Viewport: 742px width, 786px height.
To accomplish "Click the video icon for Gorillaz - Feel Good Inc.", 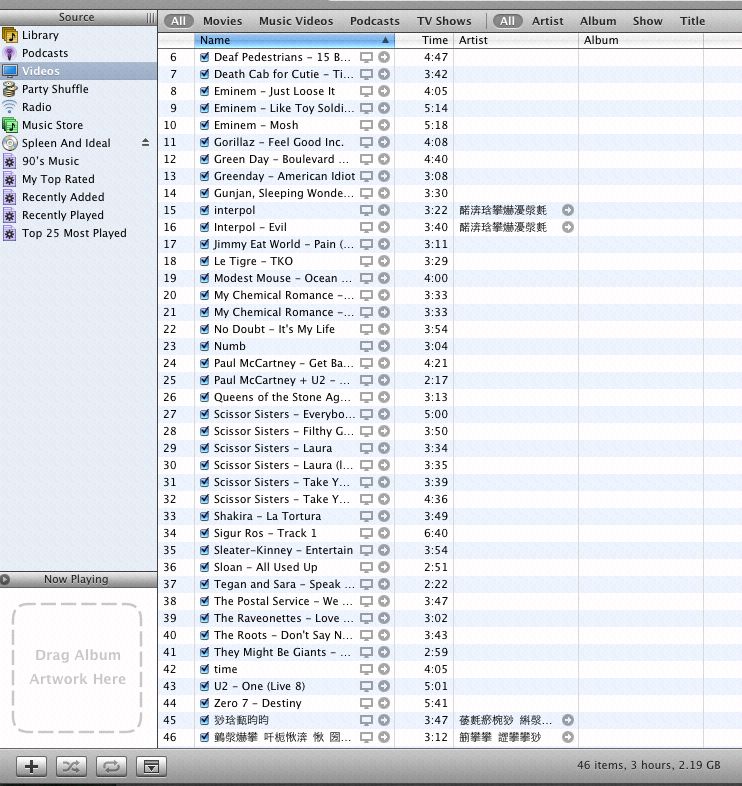I will point(366,142).
